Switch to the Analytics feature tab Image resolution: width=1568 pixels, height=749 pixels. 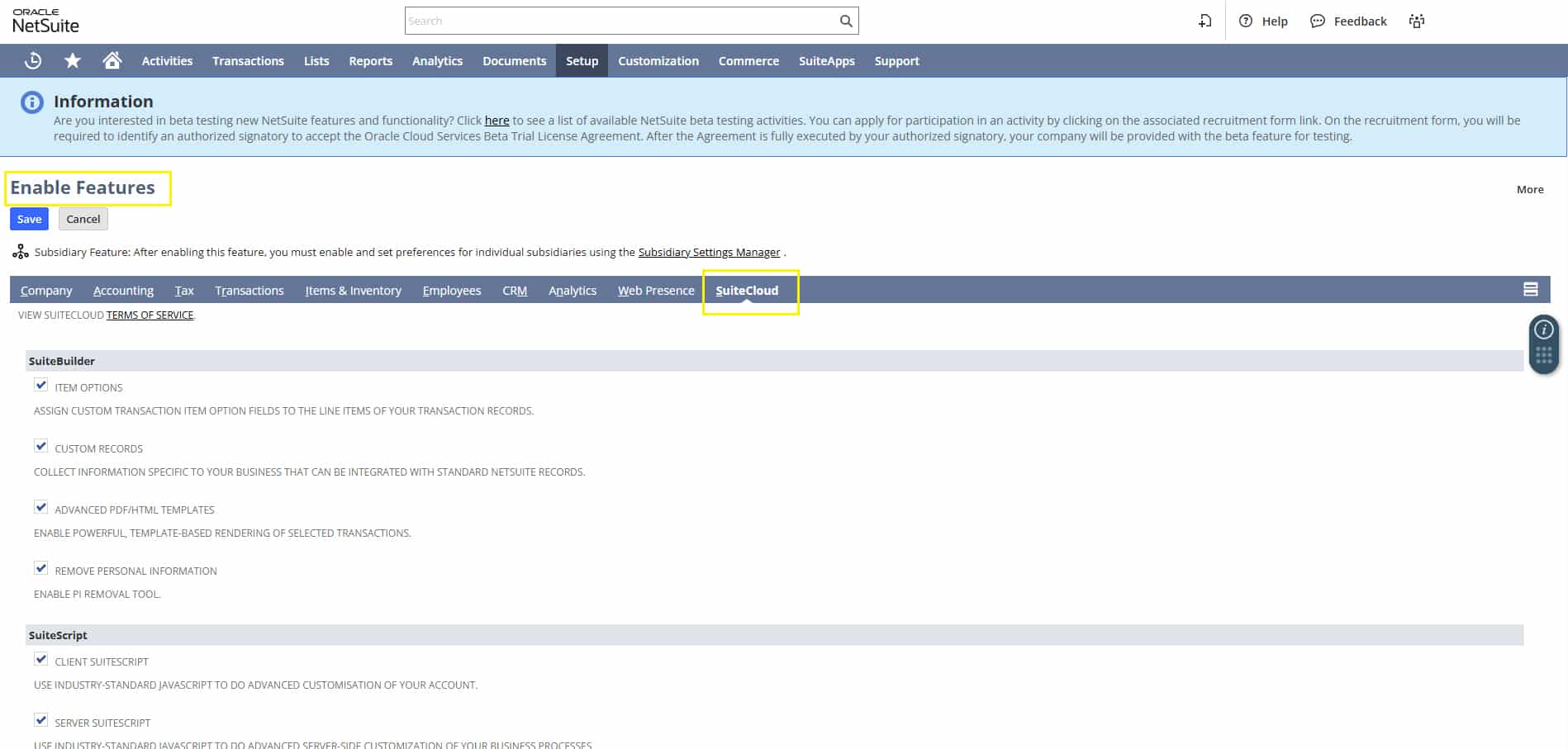pyautogui.click(x=573, y=290)
